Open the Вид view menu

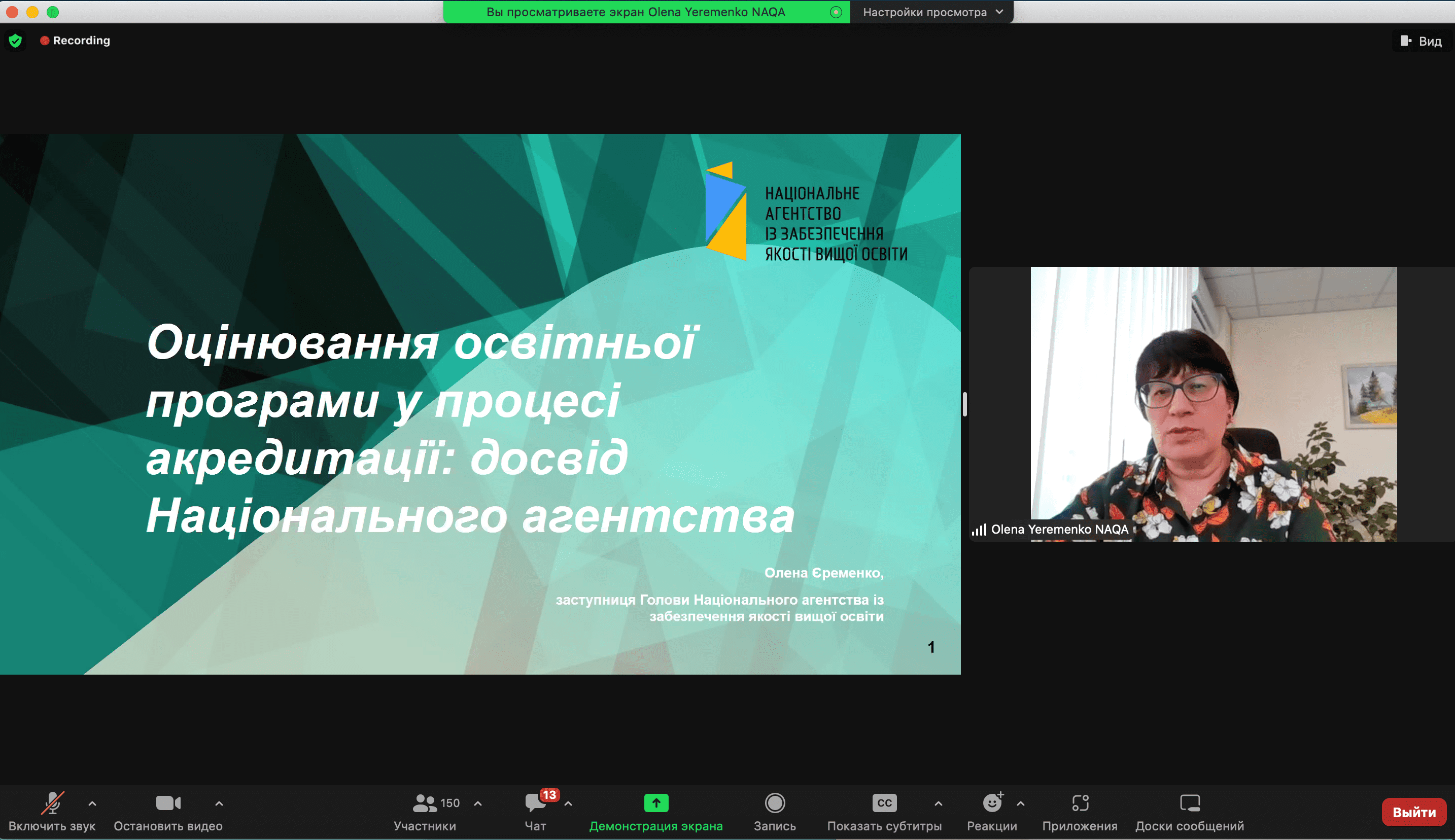(x=1422, y=41)
